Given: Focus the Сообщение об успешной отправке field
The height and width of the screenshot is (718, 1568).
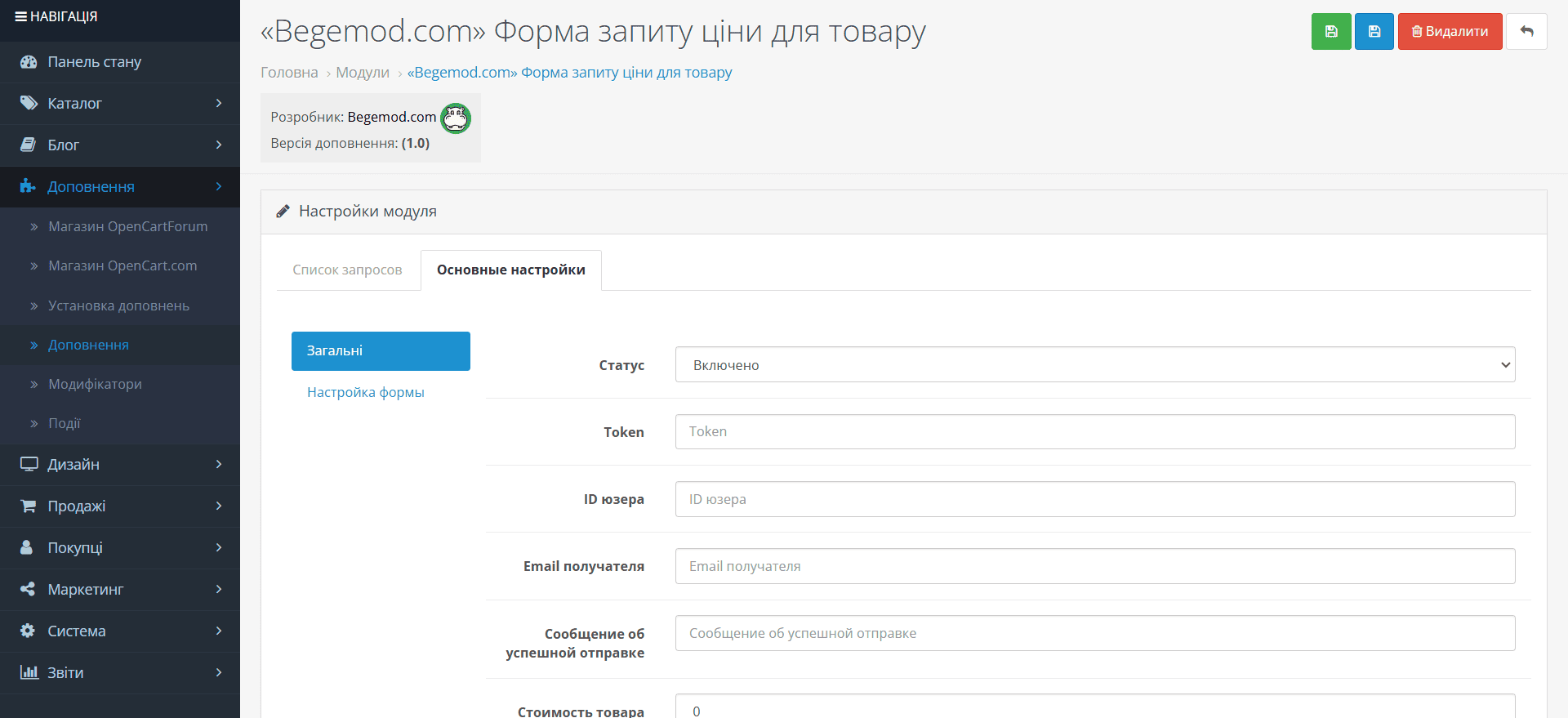Looking at the screenshot, I should click(x=1095, y=633).
